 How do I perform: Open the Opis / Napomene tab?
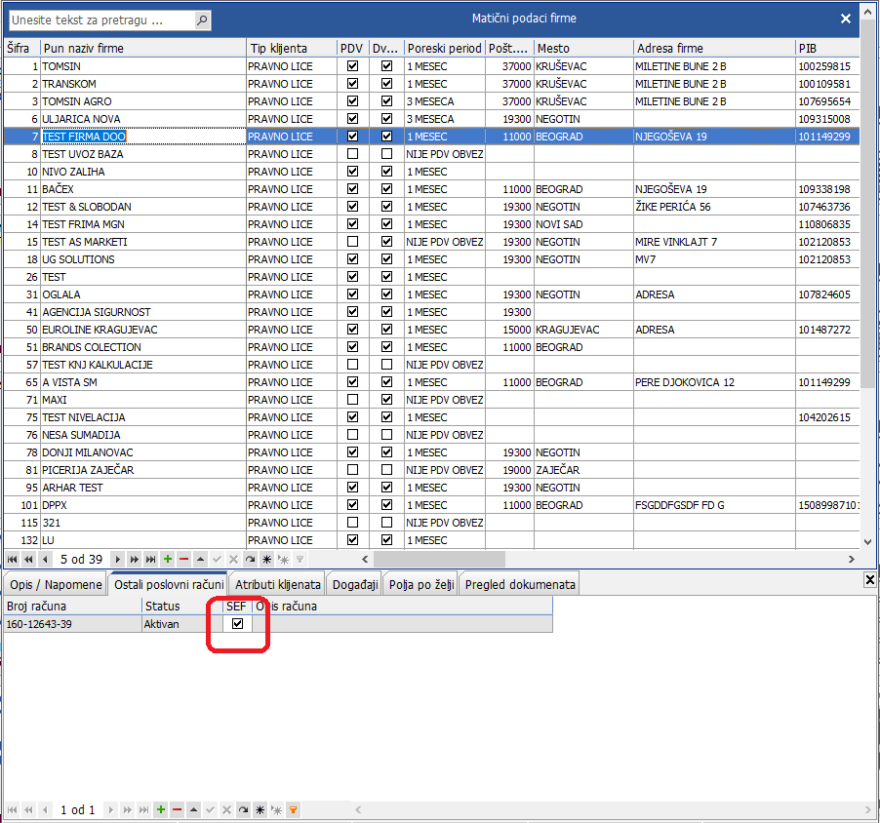pos(55,584)
